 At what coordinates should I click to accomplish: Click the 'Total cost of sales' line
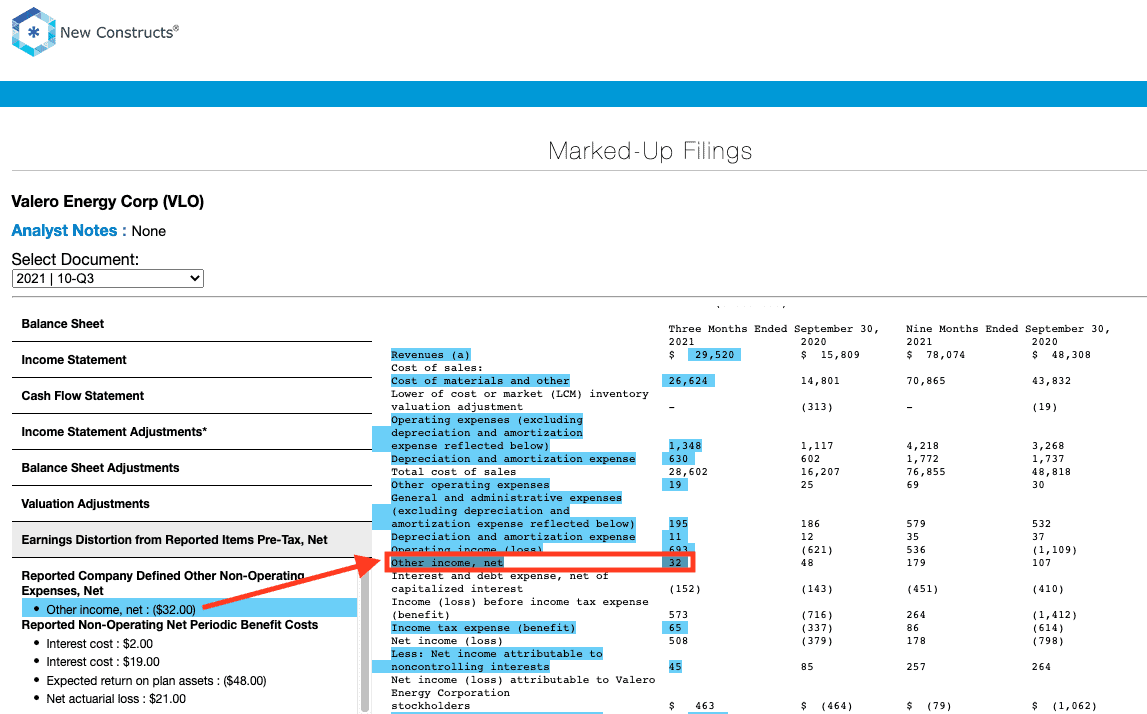tap(454, 472)
